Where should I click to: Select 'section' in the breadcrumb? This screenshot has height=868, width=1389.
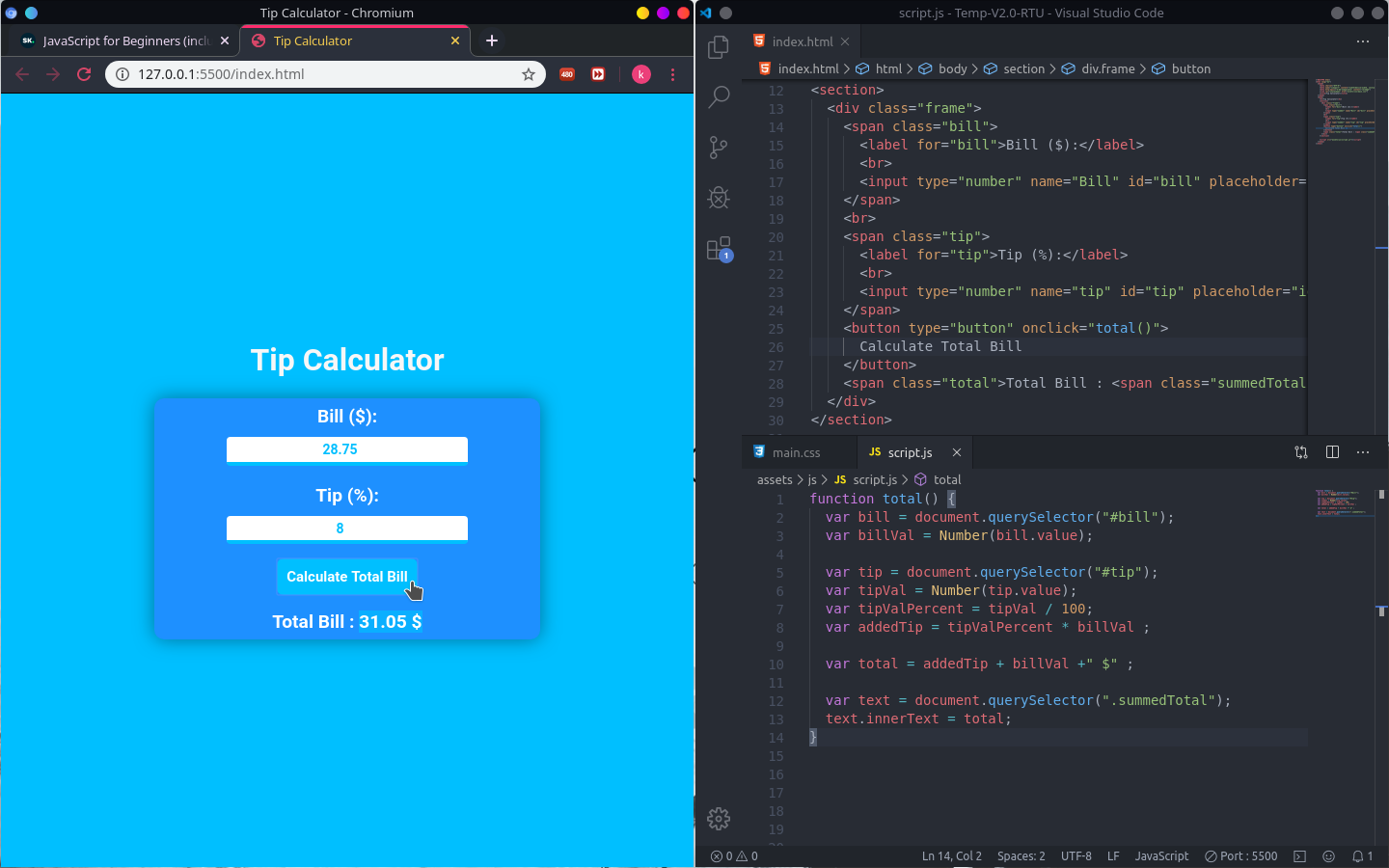[1023, 68]
